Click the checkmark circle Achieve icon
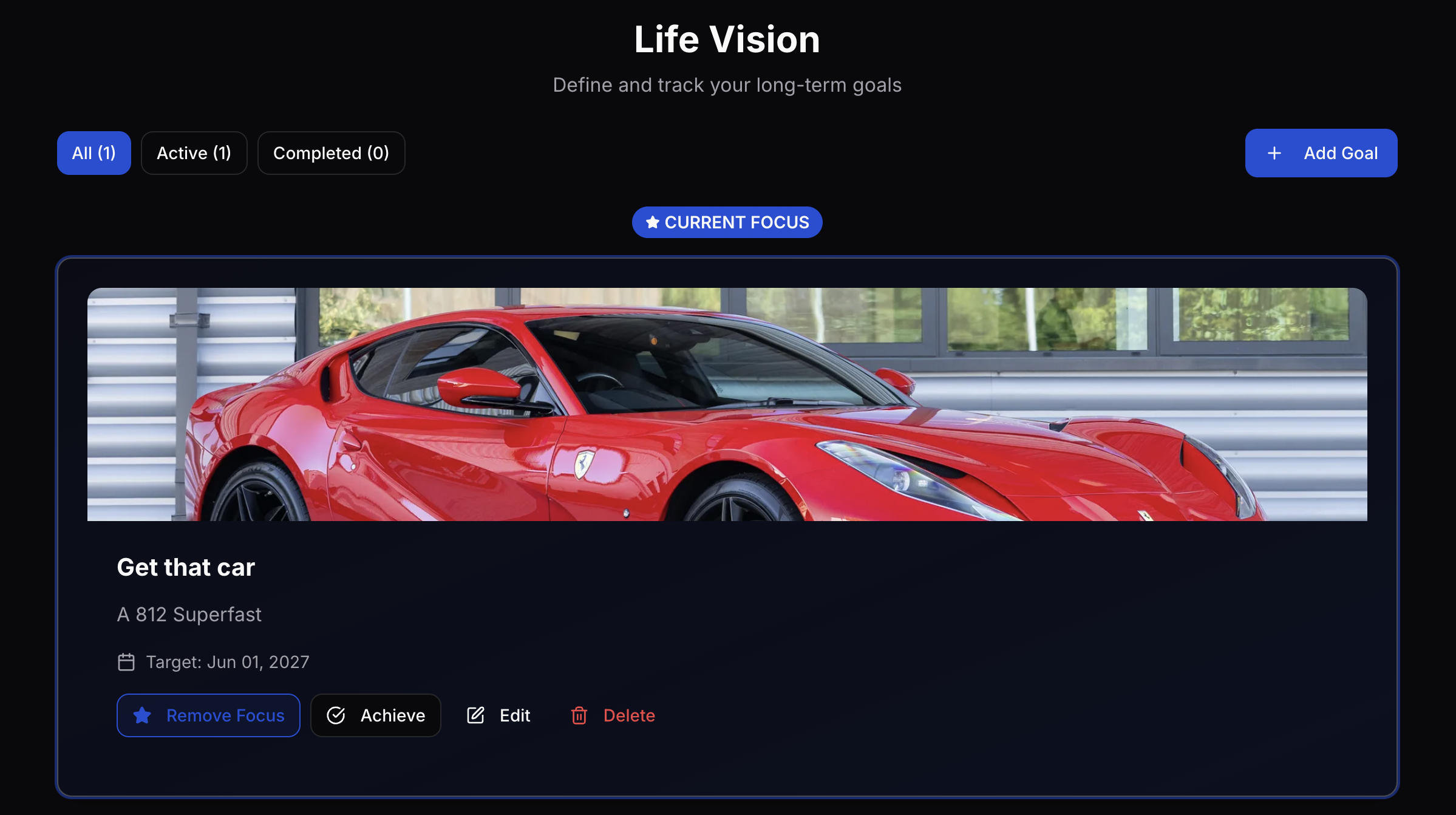Image resolution: width=1456 pixels, height=815 pixels. coord(336,715)
